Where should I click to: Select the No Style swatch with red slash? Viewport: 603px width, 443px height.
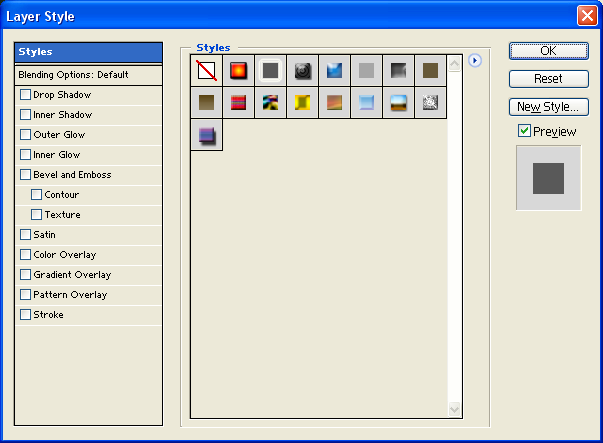click(207, 70)
